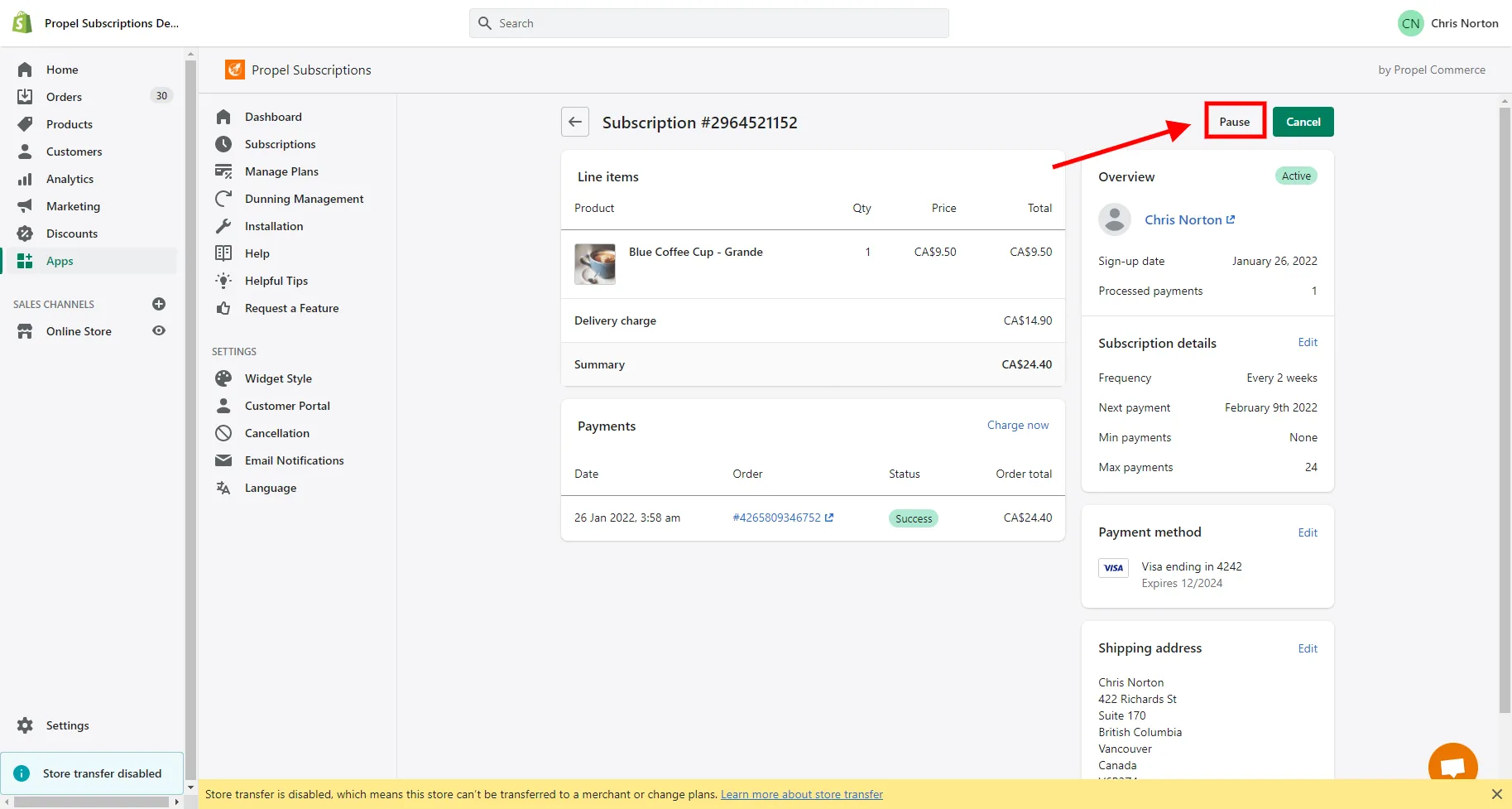Open Chris Norton customer link

(1189, 219)
